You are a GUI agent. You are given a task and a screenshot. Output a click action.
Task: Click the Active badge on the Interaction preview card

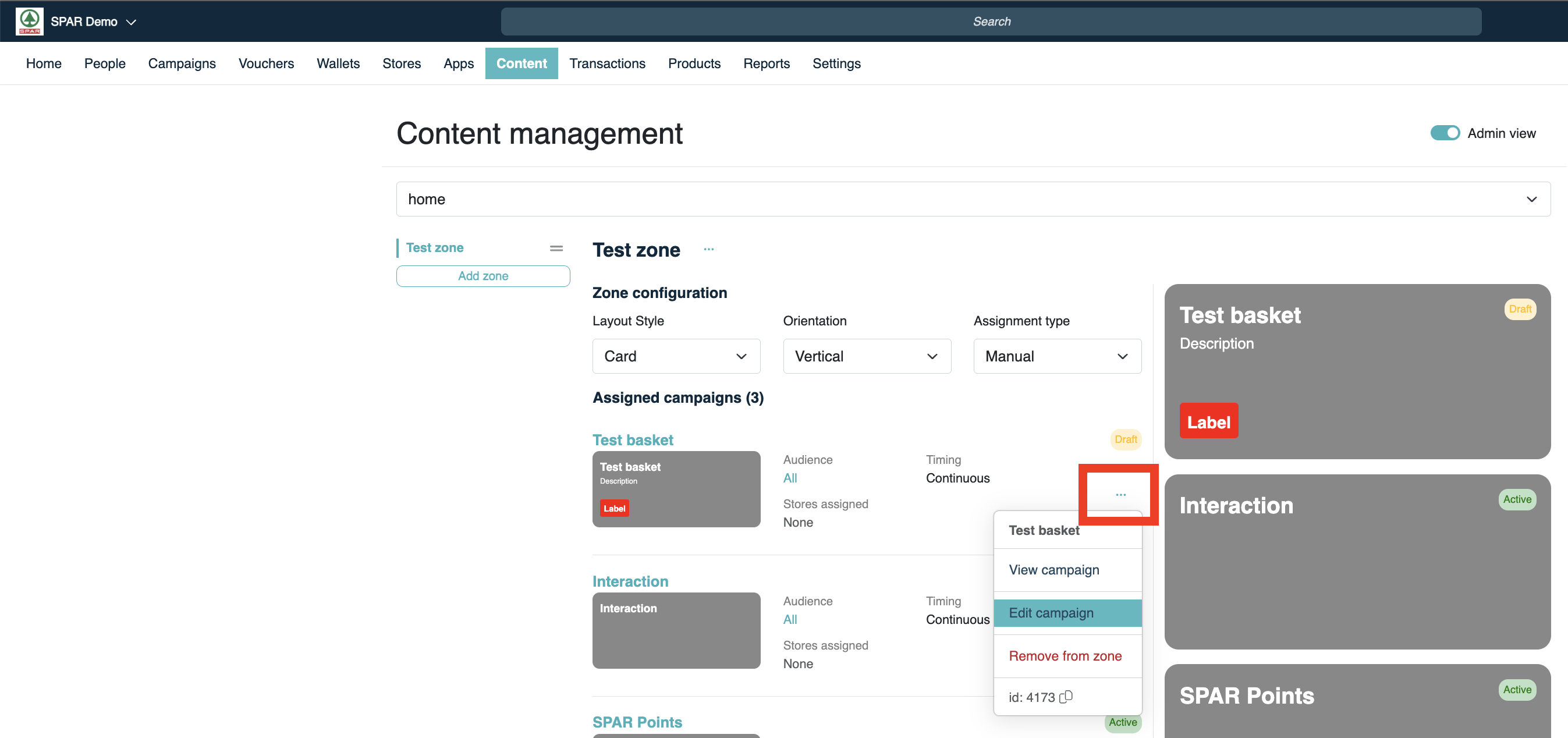point(1516,500)
